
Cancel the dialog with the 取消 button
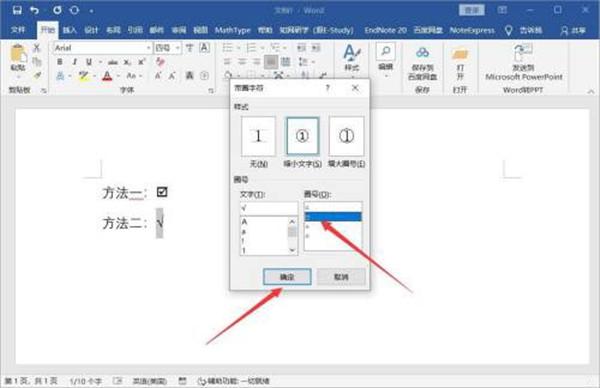coord(341,277)
